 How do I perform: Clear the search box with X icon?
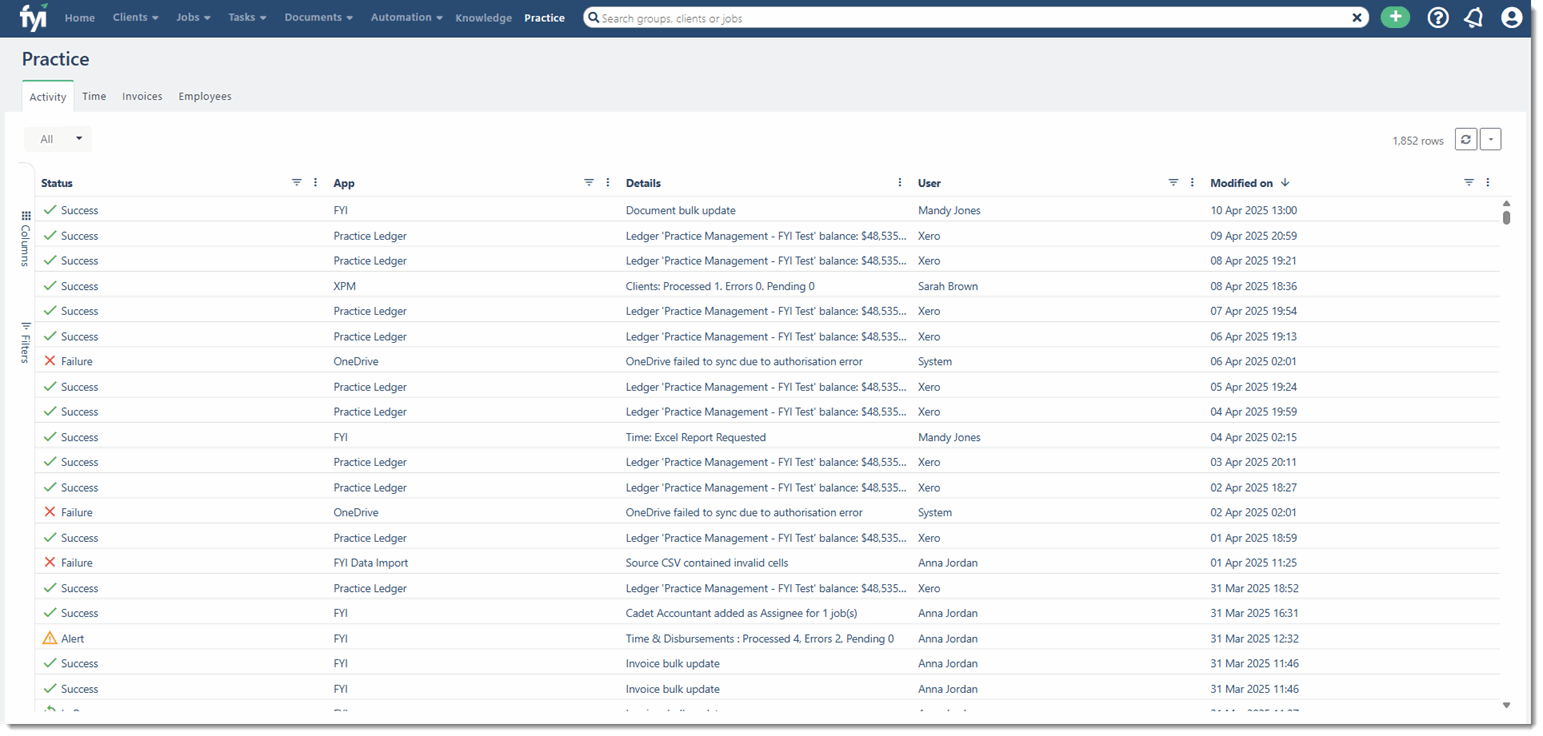[1357, 18]
